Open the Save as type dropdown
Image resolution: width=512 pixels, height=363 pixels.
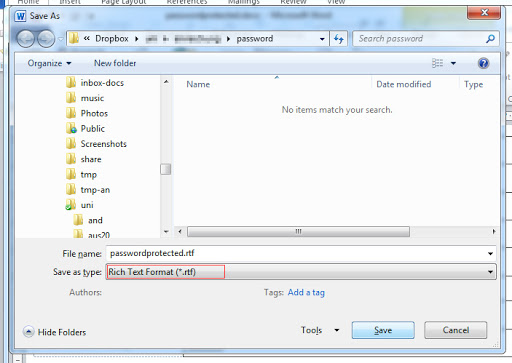301,272
